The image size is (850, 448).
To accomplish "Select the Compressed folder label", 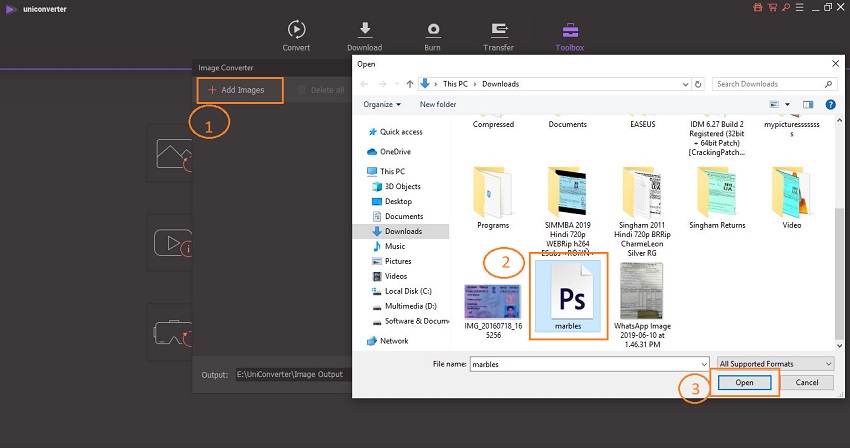I will tap(493, 124).
